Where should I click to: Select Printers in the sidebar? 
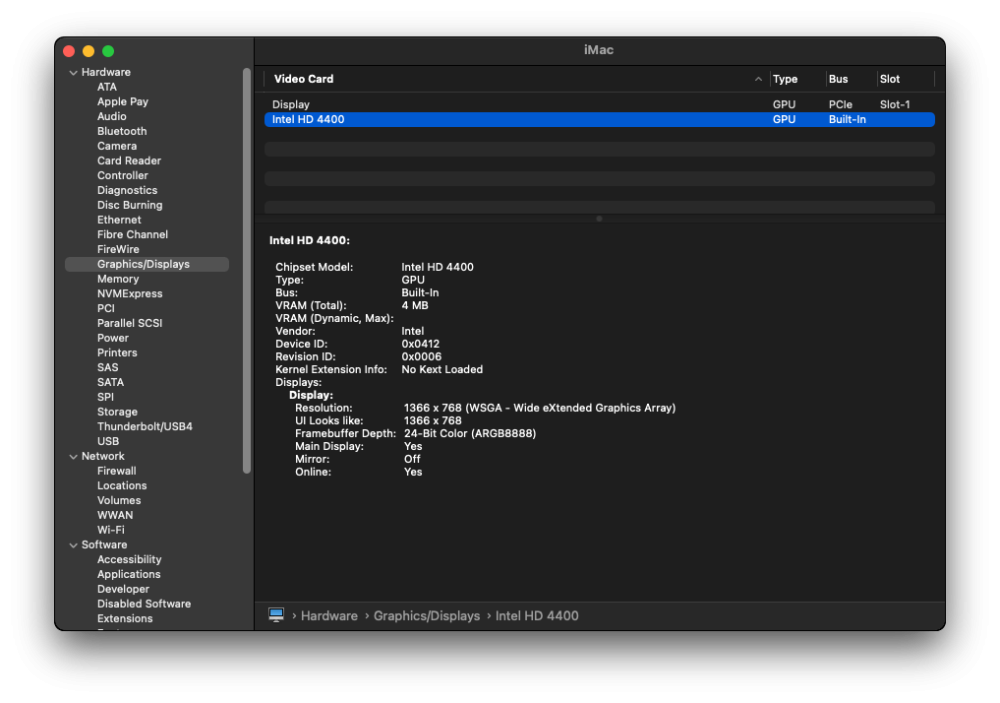pyautogui.click(x=117, y=353)
